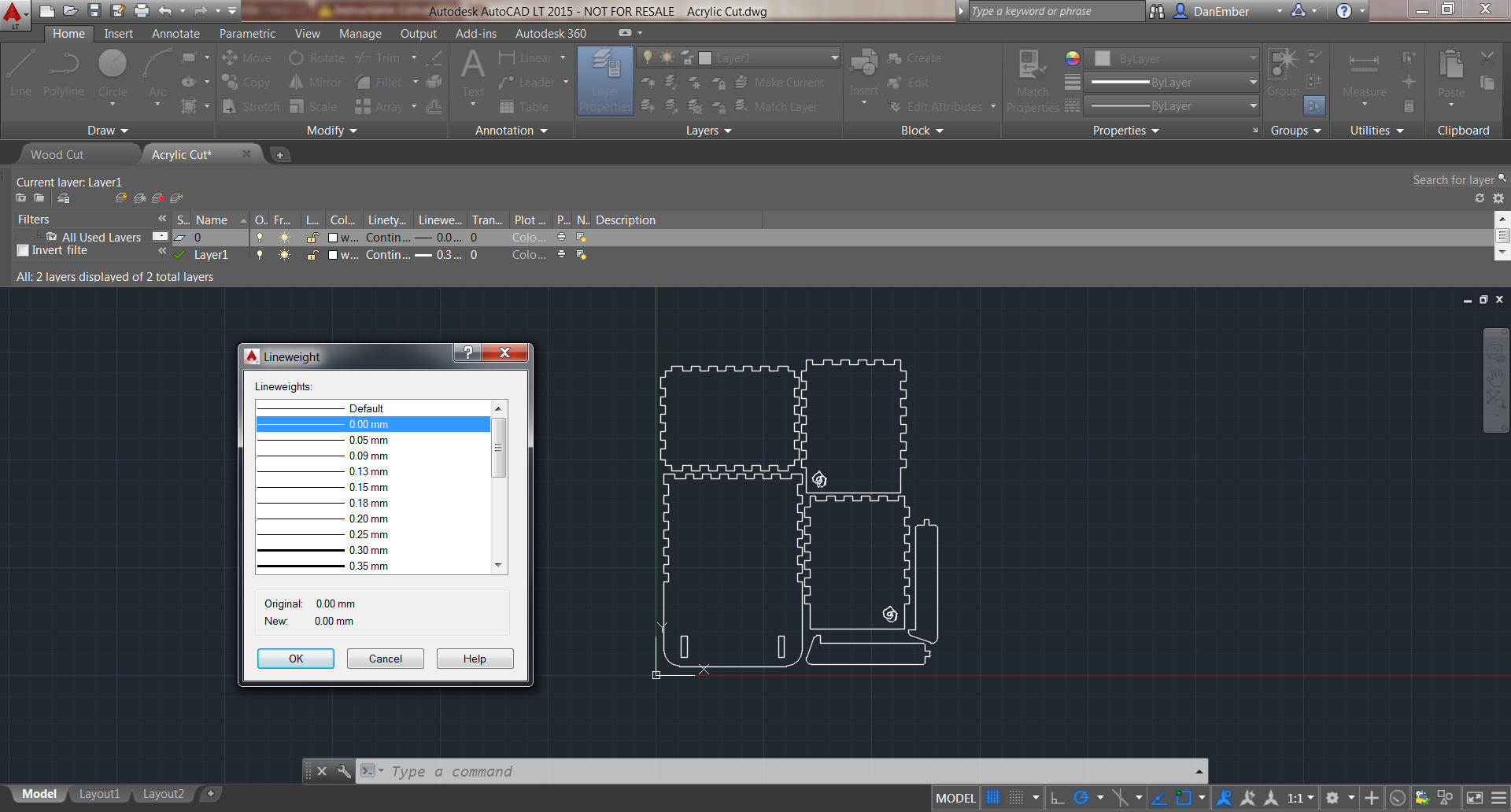Viewport: 1511px width, 812px height.
Task: Close the command line with X icon
Action: [x=322, y=771]
